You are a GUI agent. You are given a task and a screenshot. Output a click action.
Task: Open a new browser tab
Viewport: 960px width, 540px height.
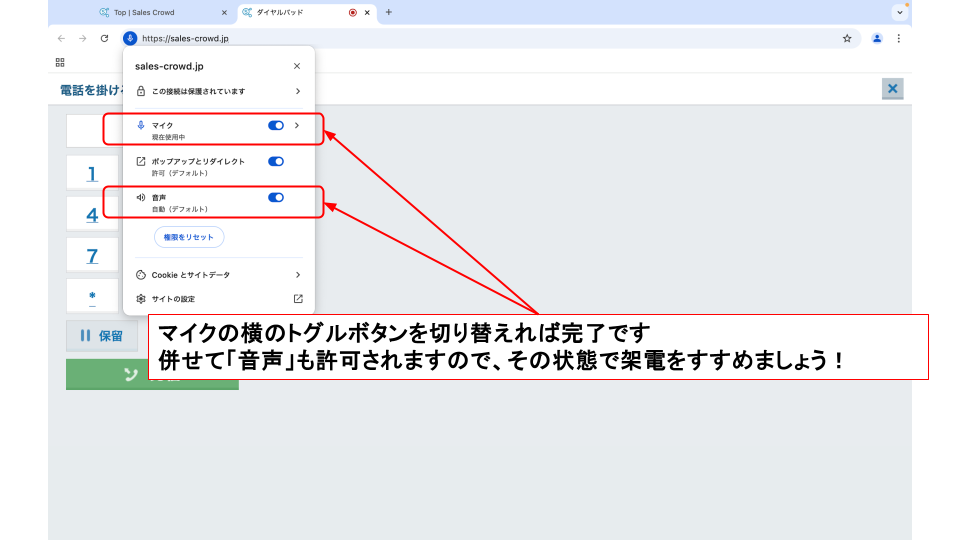pos(388,12)
